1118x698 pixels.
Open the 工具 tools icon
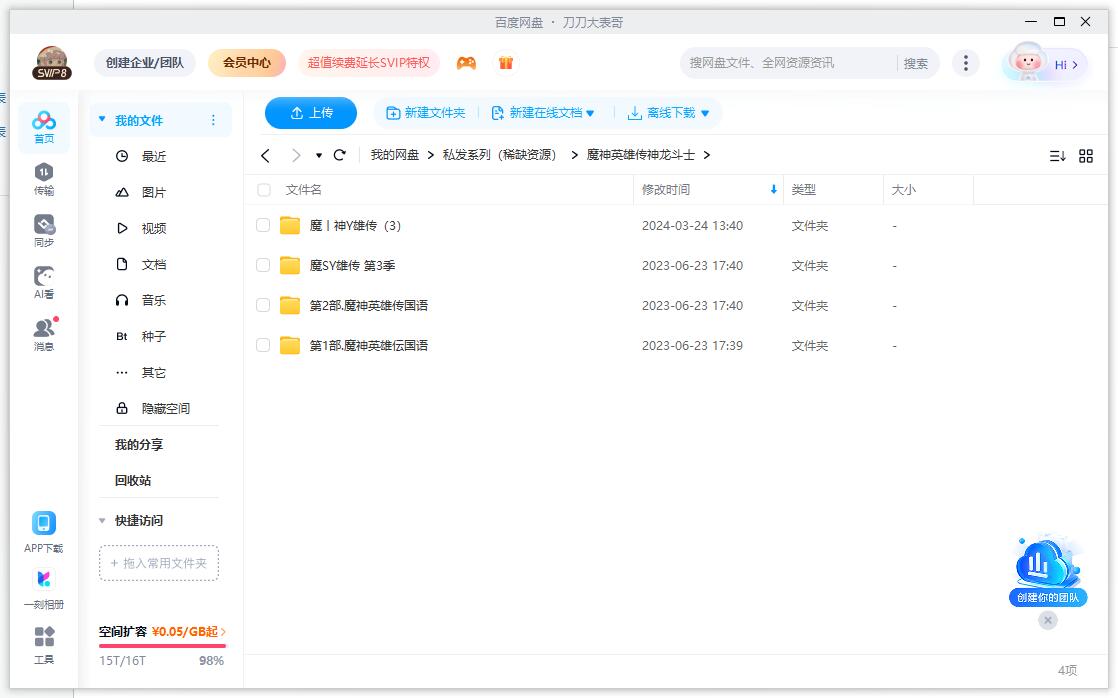coord(43,645)
